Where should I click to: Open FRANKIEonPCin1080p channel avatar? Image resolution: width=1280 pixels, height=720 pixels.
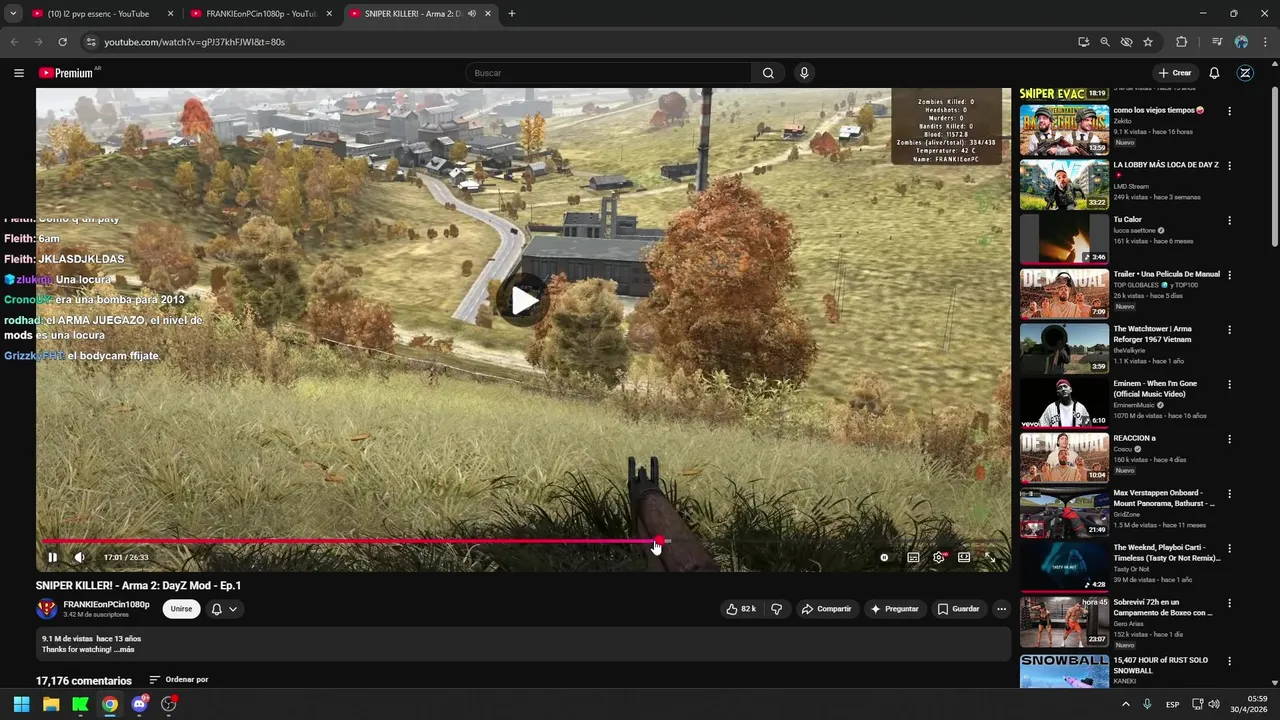[x=47, y=609]
